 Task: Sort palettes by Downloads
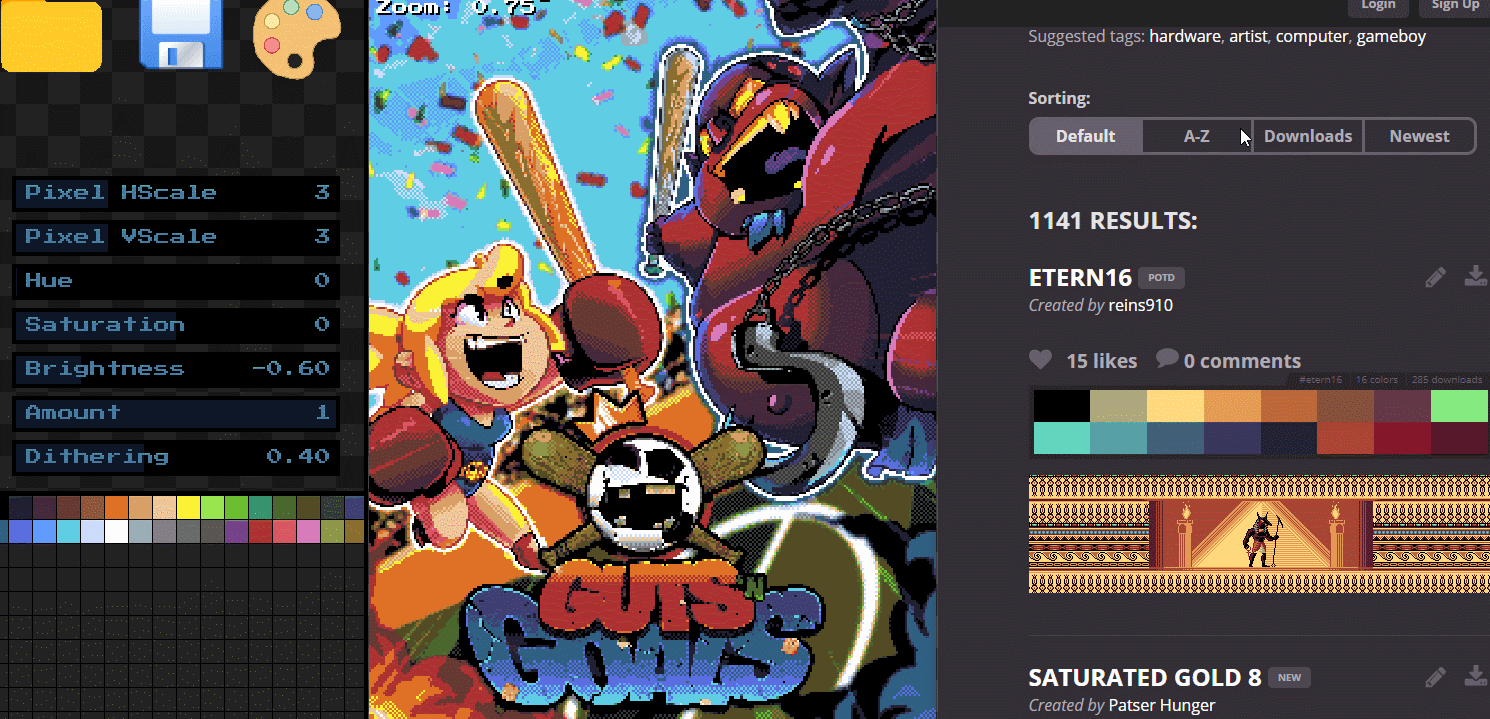click(x=1308, y=136)
